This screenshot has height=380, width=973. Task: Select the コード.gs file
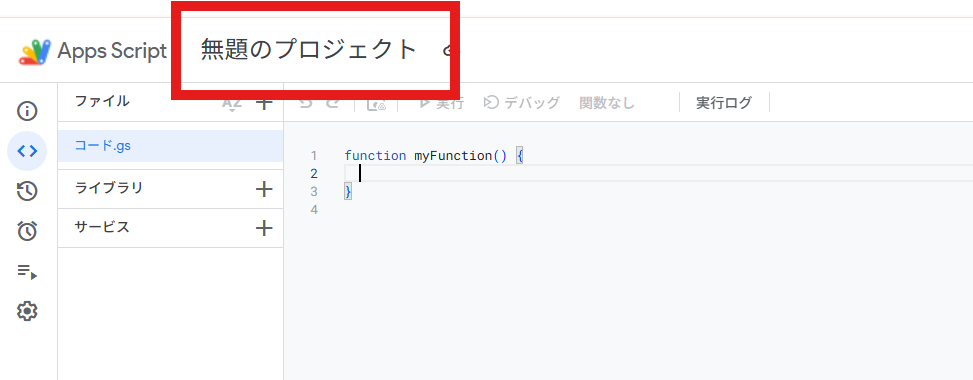point(170,146)
